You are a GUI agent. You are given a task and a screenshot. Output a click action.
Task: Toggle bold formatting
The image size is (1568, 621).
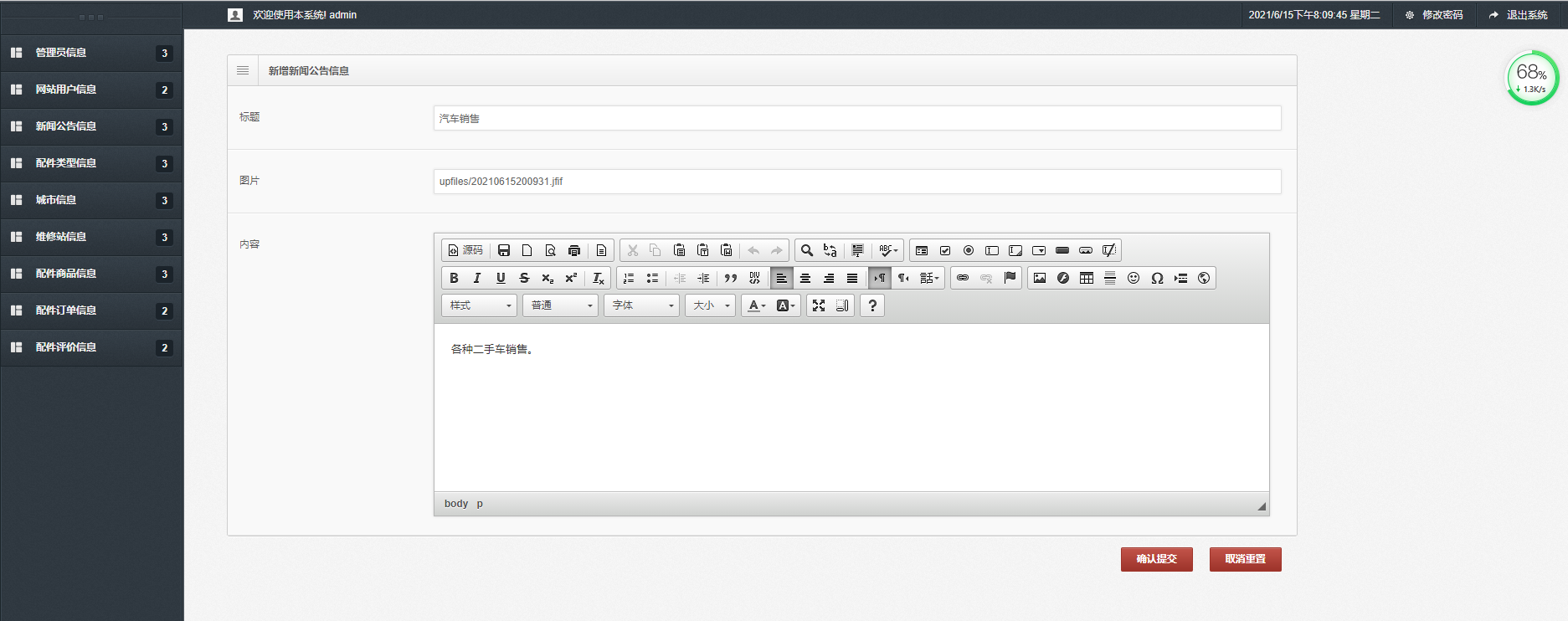(x=454, y=278)
